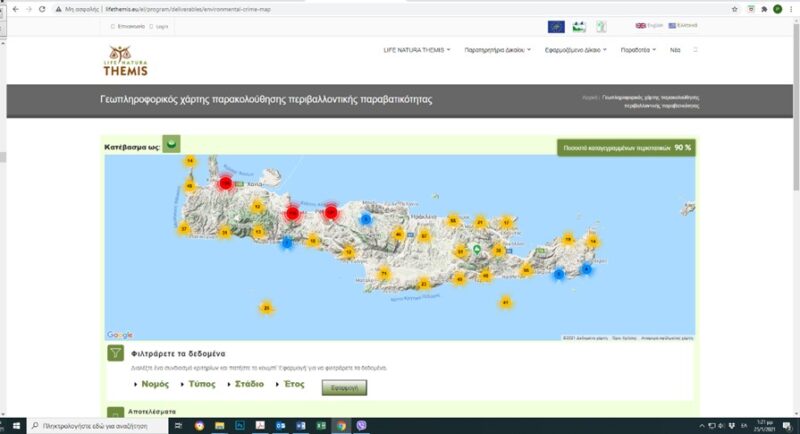
Task: Open the Εφαρμοζόμενο Δίκαιο dropdown menu
Action: (x=576, y=50)
